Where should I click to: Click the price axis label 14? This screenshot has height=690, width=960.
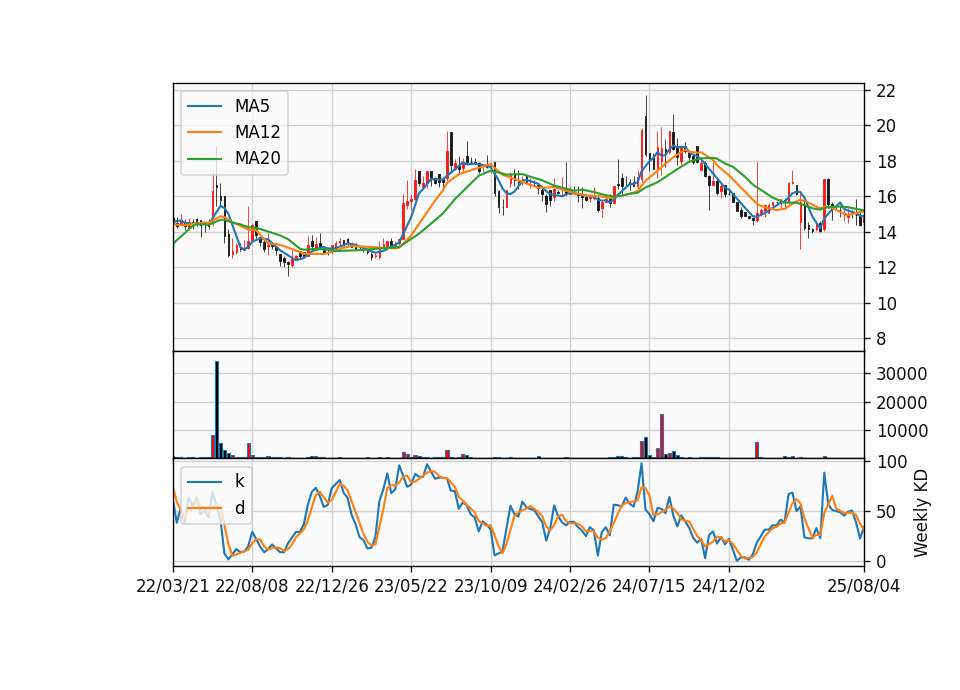click(x=886, y=233)
